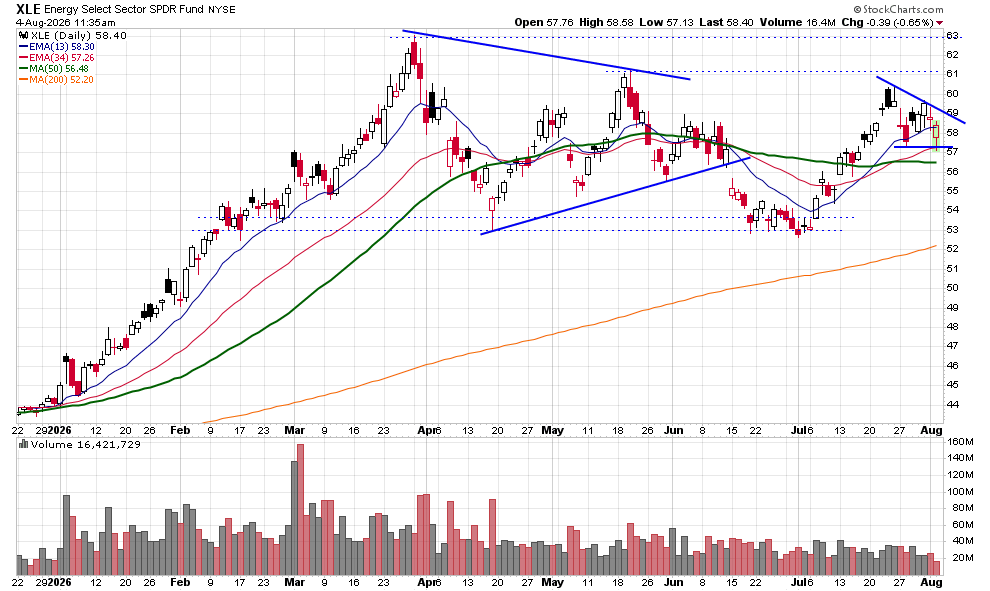
Task: Click the 48 price axis label
Action: (952, 326)
